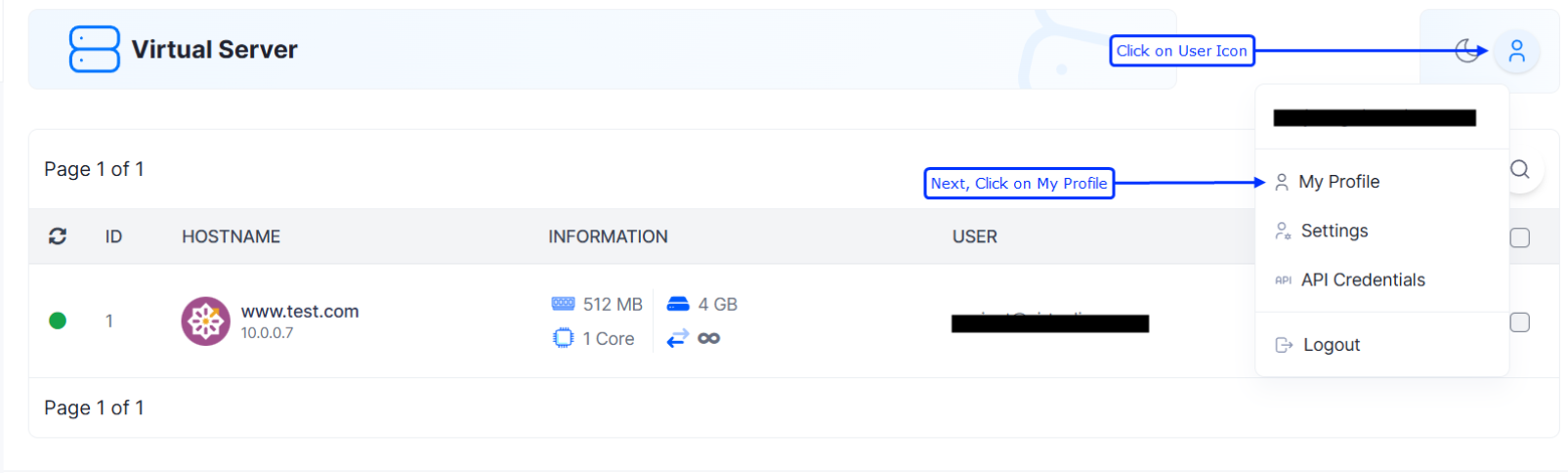Tick the checkbox for server row 1

click(1519, 322)
